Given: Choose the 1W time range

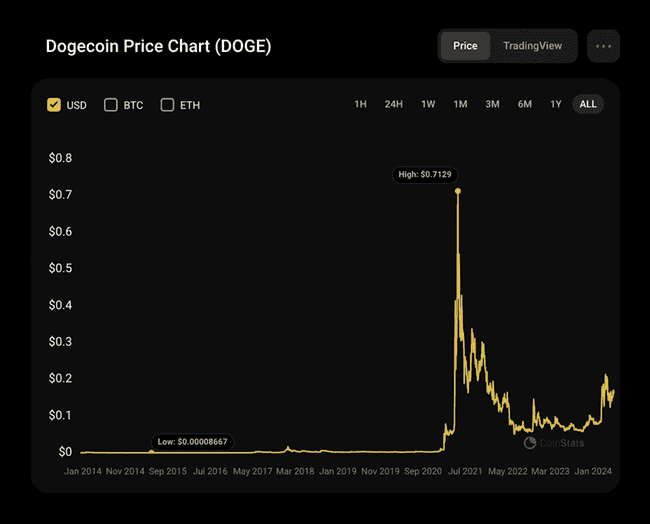Looking at the screenshot, I should pyautogui.click(x=428, y=104).
